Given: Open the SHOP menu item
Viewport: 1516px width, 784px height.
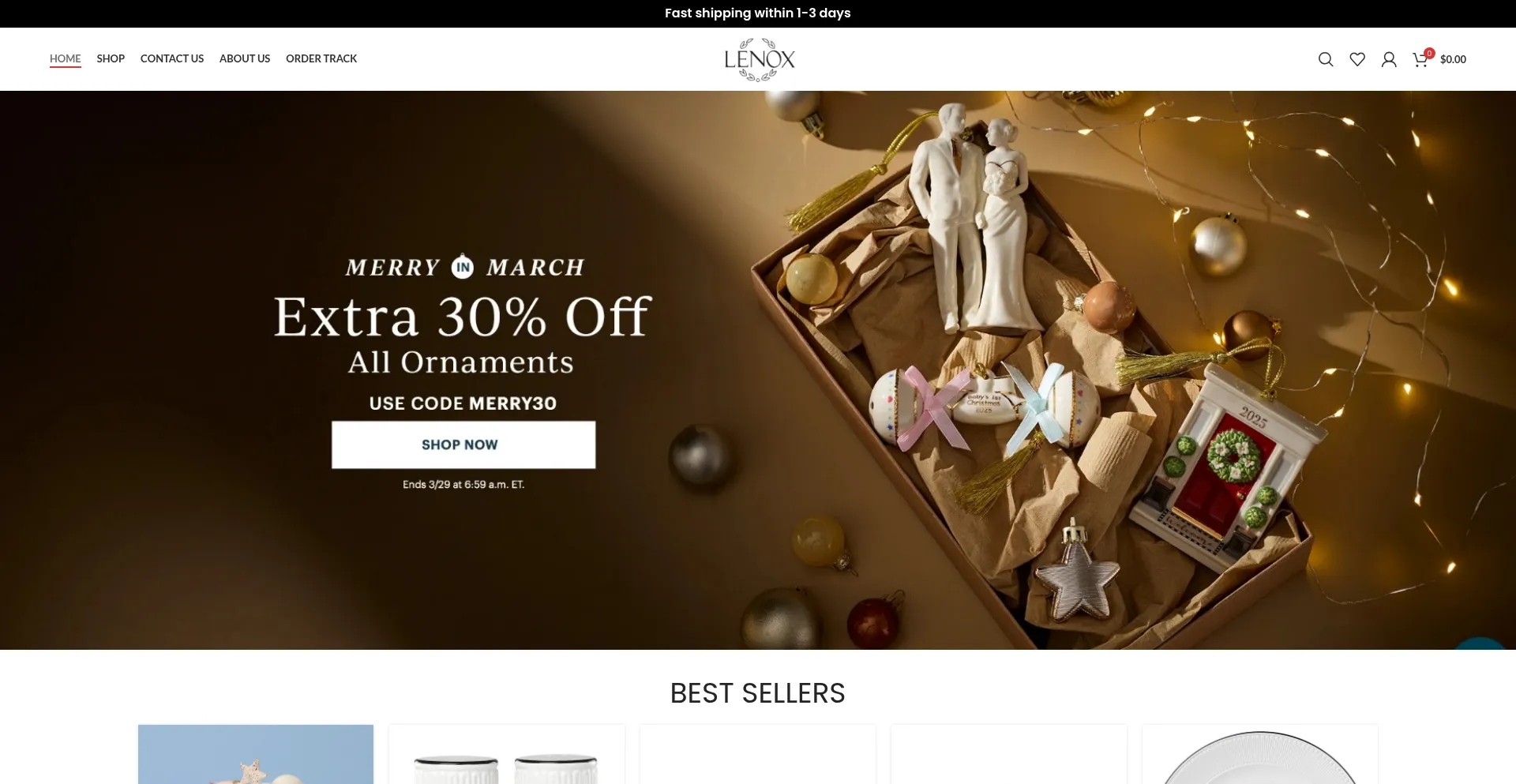Looking at the screenshot, I should [x=111, y=58].
